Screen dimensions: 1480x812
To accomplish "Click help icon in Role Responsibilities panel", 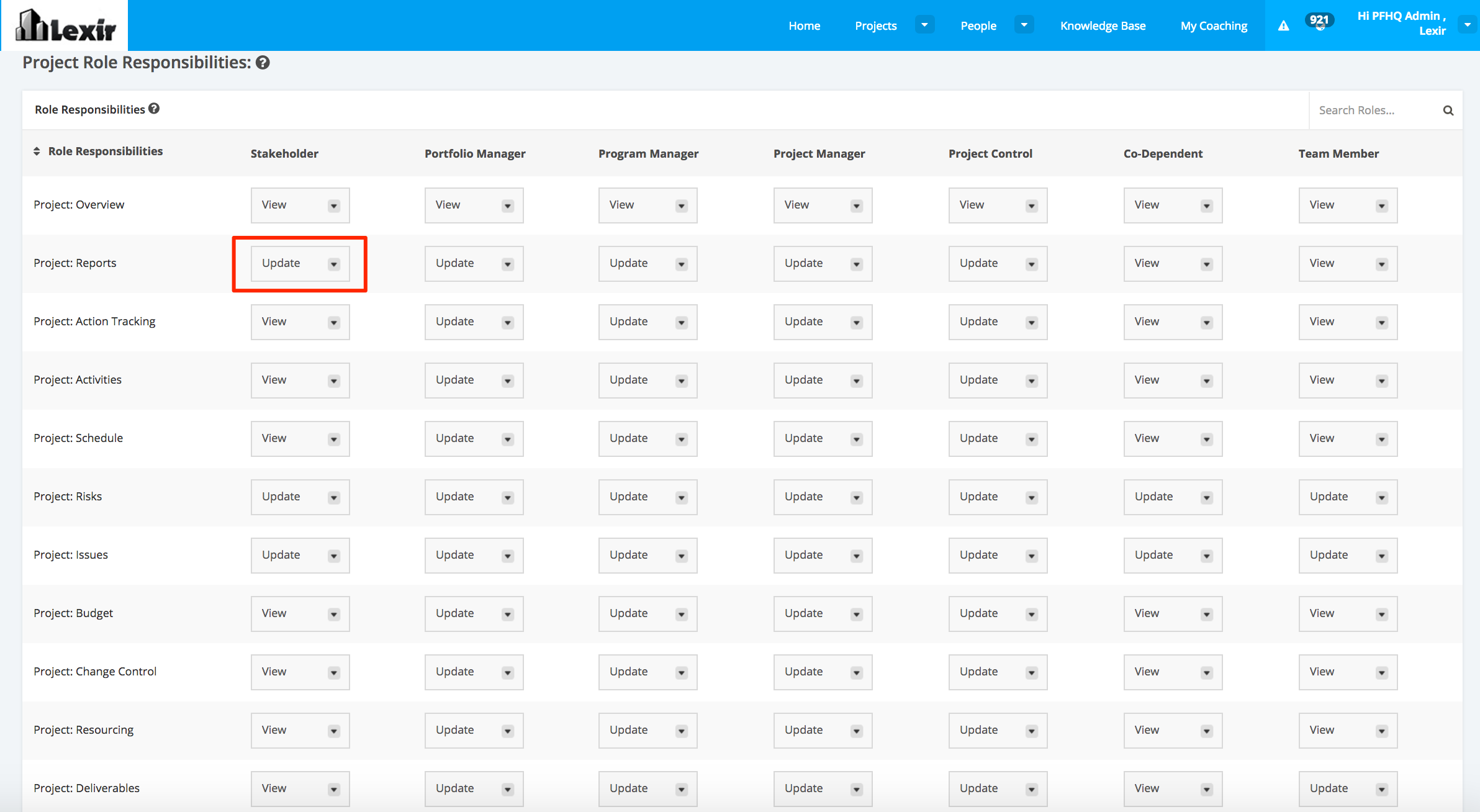I will point(154,109).
